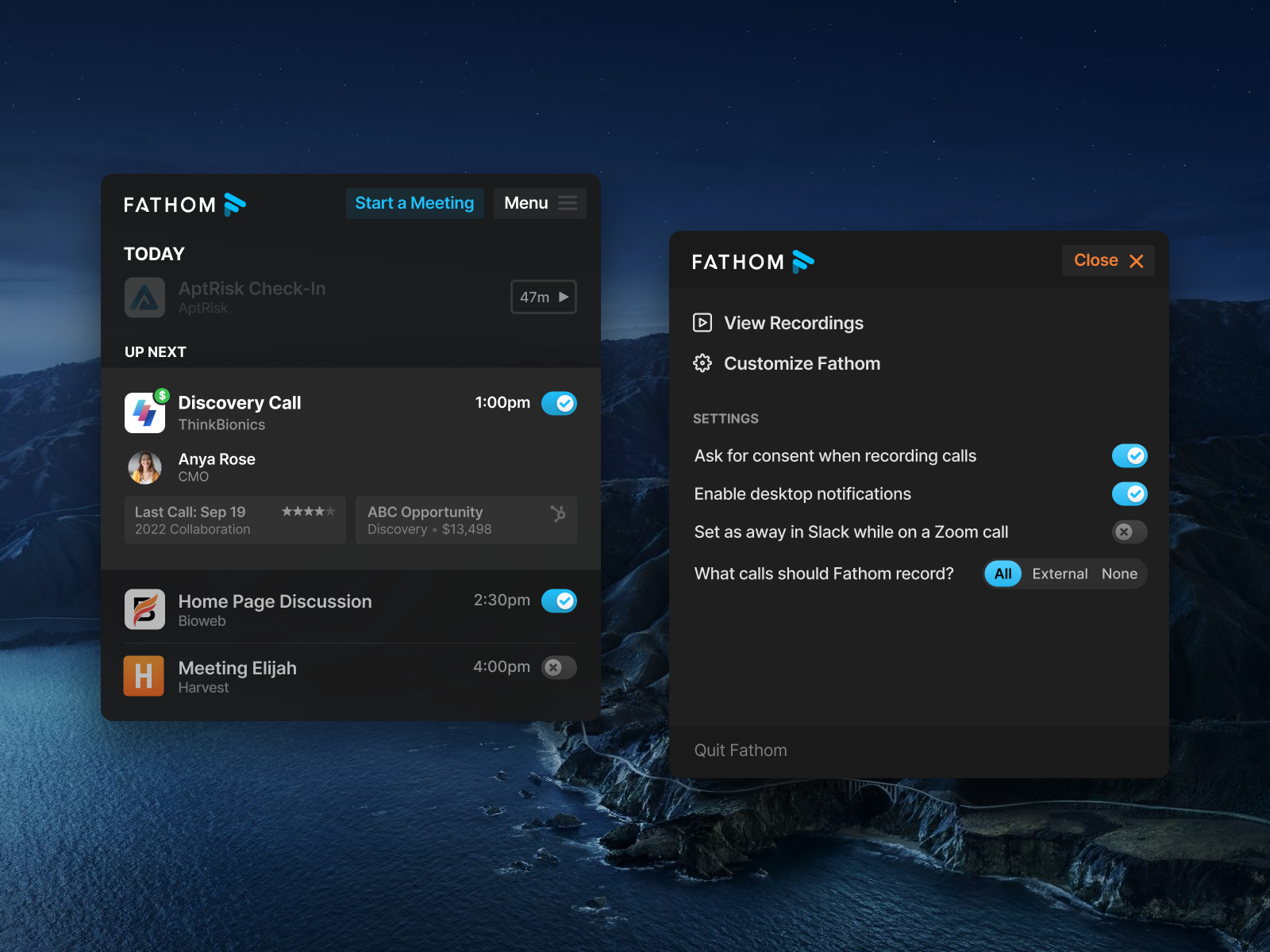
Task: Click the Bioweb icon on Home Page Discussion
Action: 144,609
